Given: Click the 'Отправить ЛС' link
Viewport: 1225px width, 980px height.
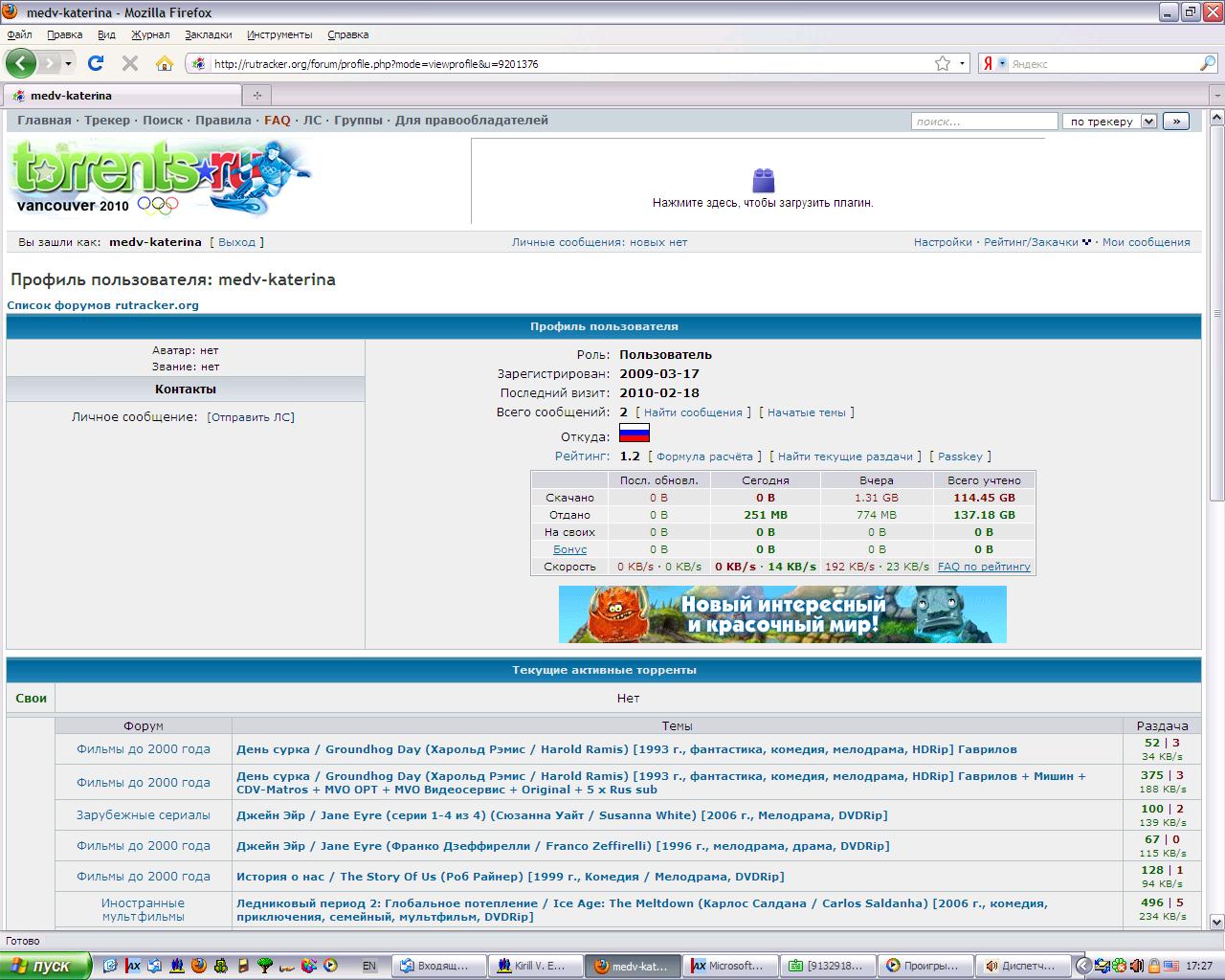Looking at the screenshot, I should (251, 417).
